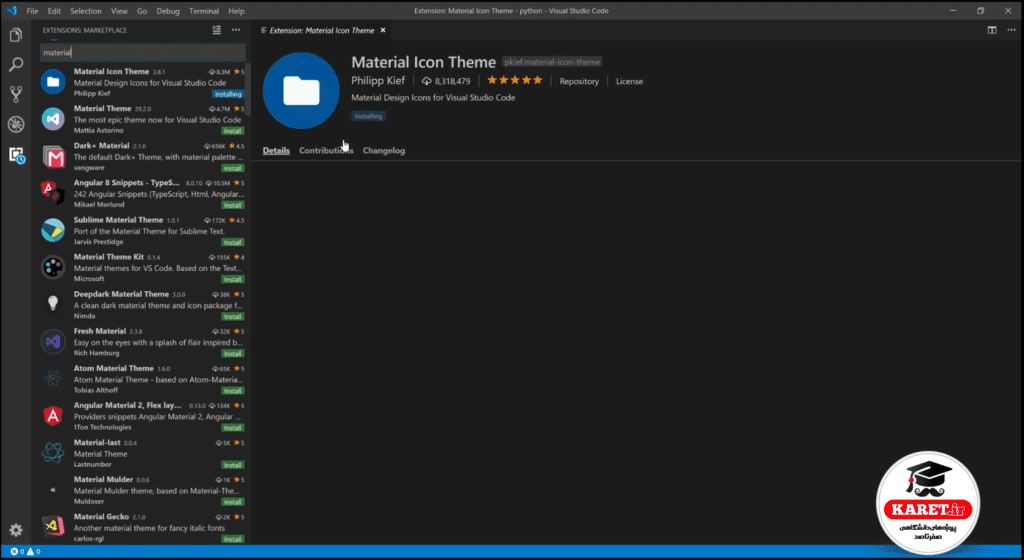Viewport: 1024px width, 560px height.
Task: Open the License link
Action: pyautogui.click(x=630, y=82)
